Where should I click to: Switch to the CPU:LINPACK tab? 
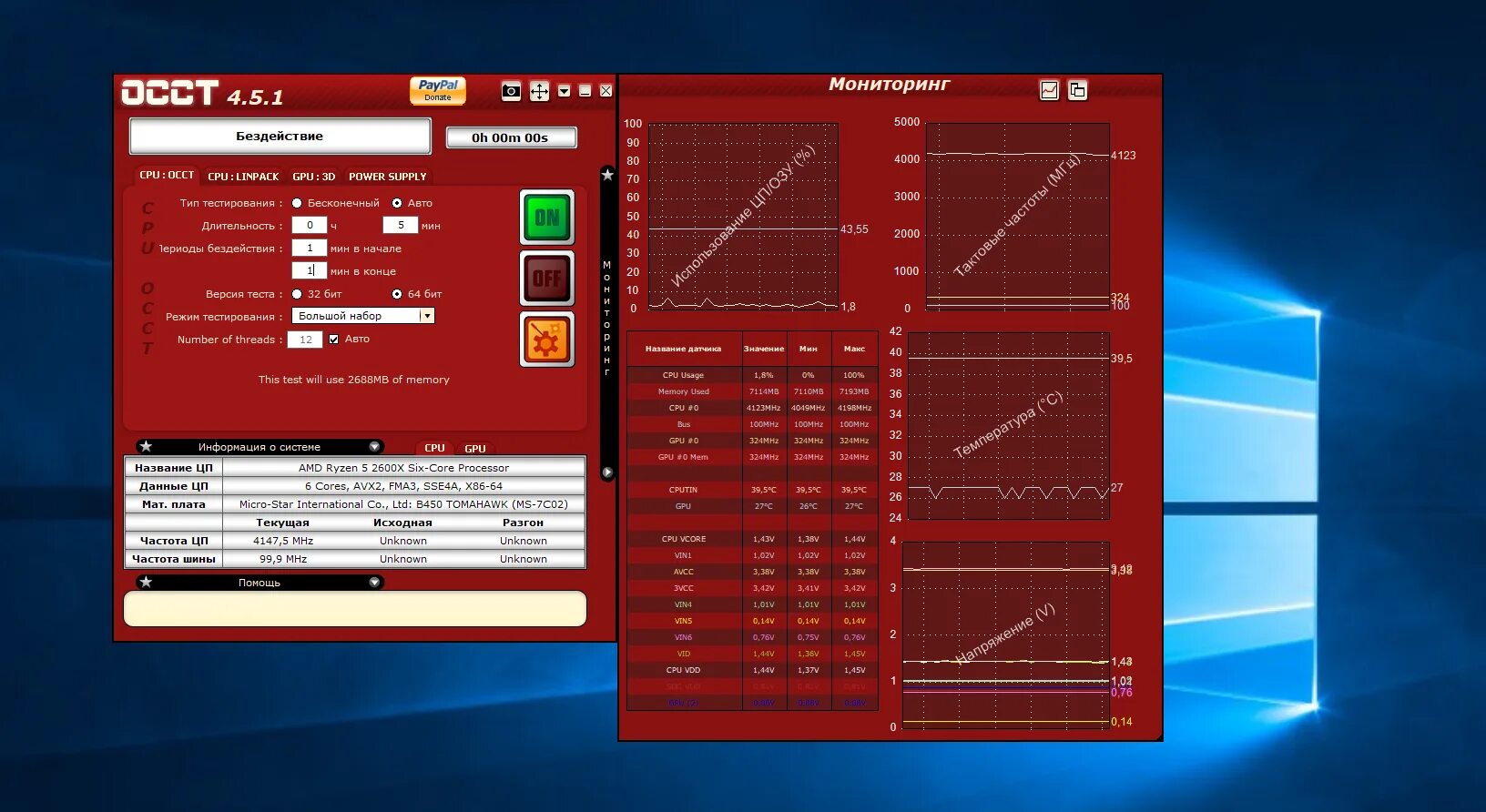pos(243,177)
